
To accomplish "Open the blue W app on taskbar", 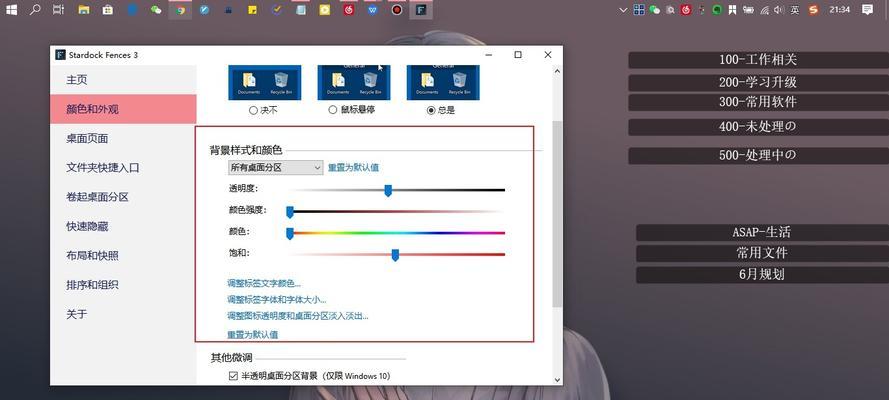I will coord(372,10).
